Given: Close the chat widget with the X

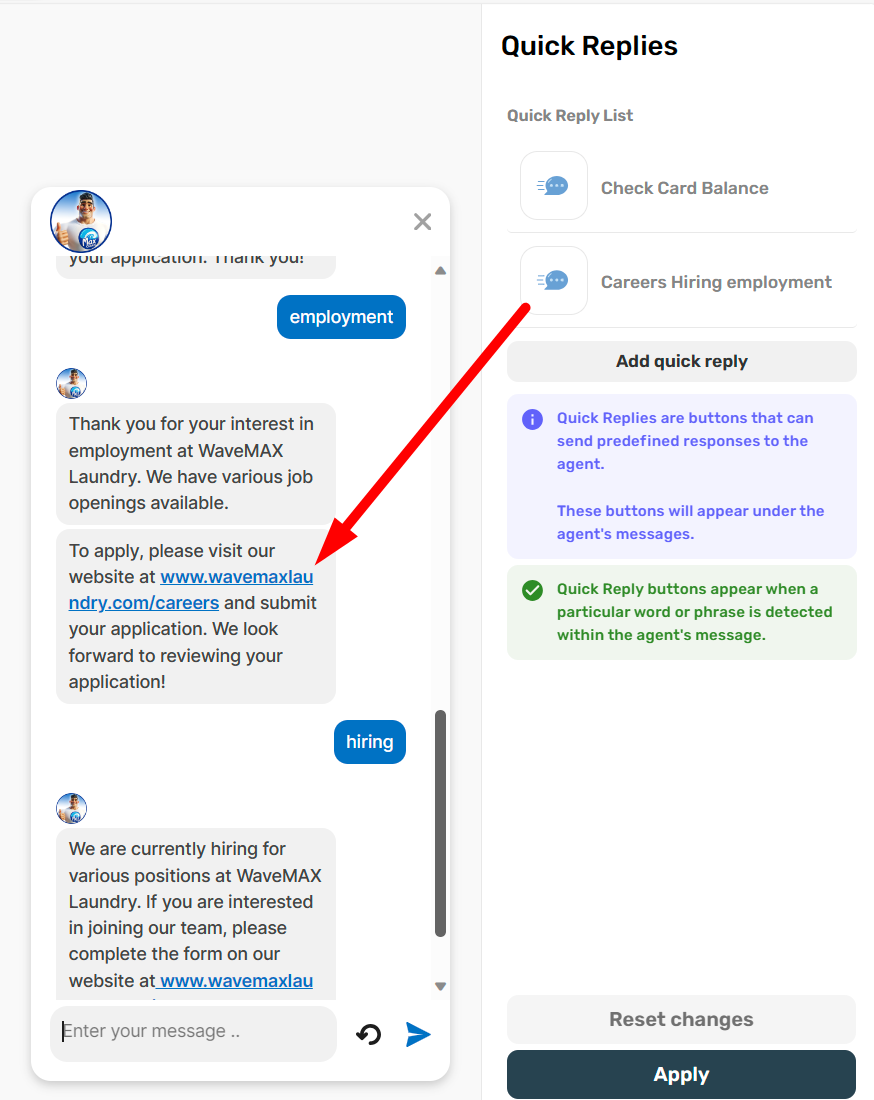Looking at the screenshot, I should (x=422, y=222).
